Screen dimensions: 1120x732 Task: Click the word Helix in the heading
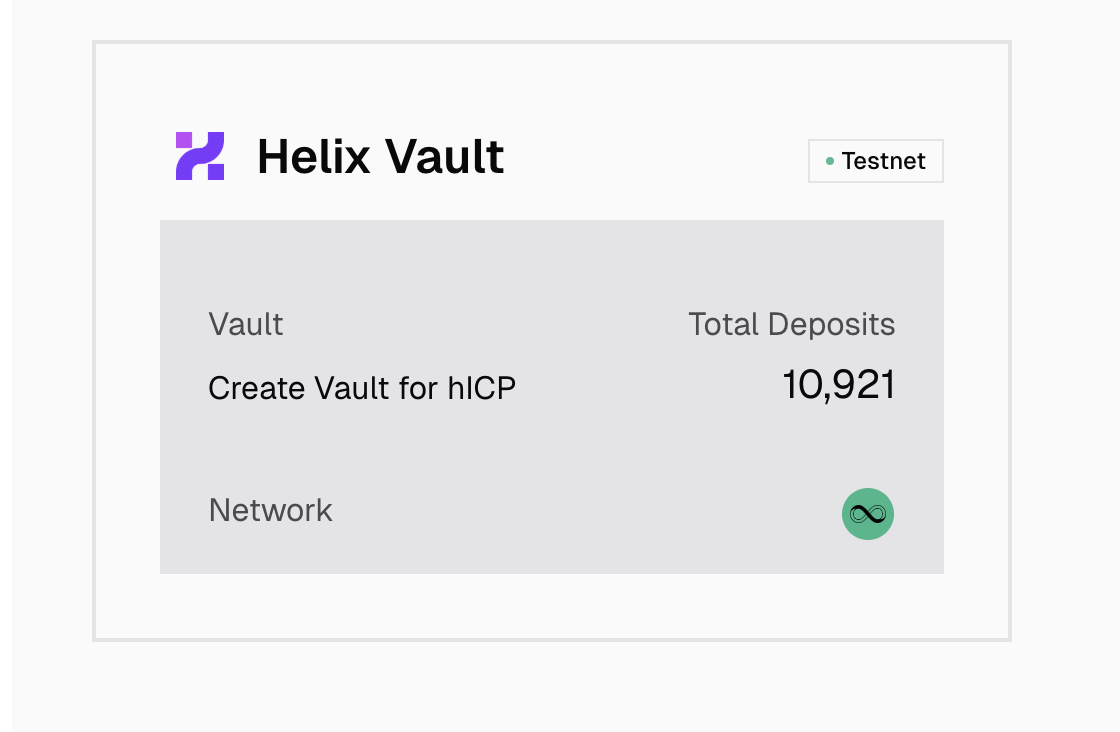[315, 157]
